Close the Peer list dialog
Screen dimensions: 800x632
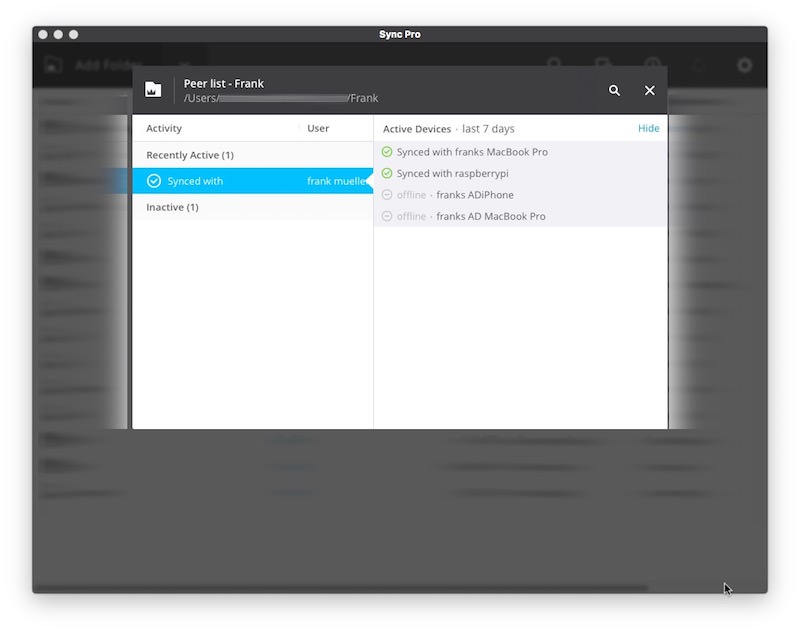[x=649, y=90]
